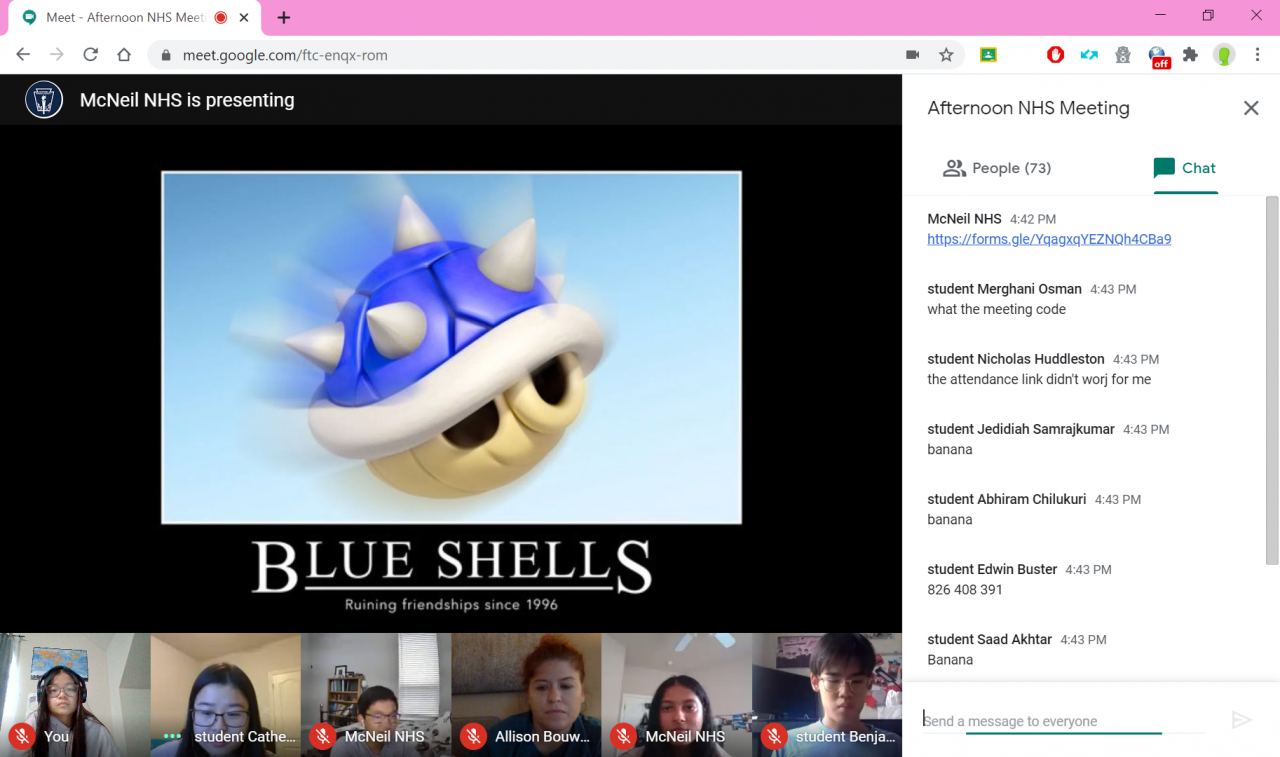Click the blue arrows extension icon
The image size is (1280, 757).
1089,55
